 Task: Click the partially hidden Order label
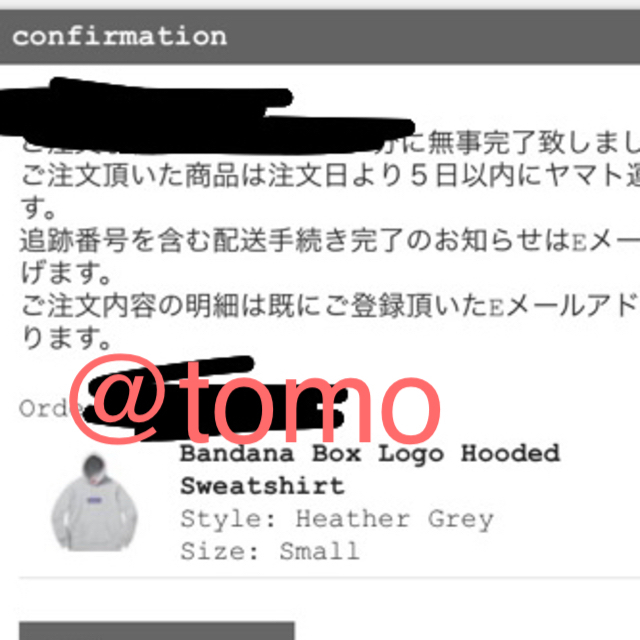coord(51,408)
